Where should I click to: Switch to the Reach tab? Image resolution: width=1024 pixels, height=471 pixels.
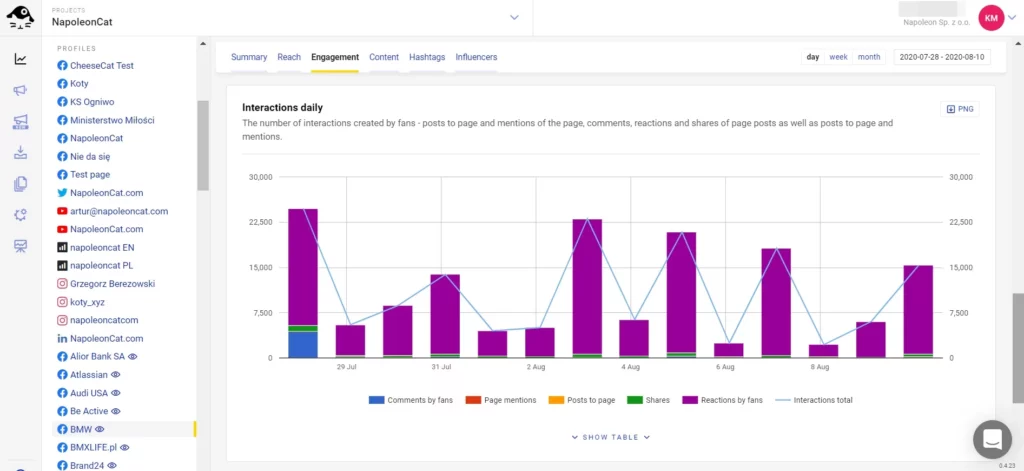(x=289, y=57)
